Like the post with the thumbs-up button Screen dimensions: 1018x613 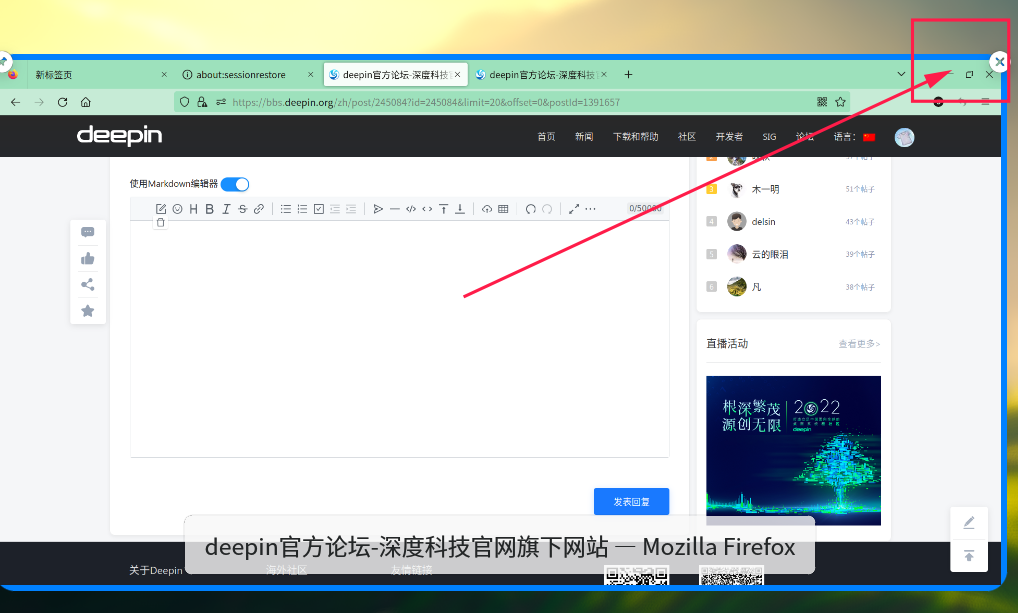88,258
